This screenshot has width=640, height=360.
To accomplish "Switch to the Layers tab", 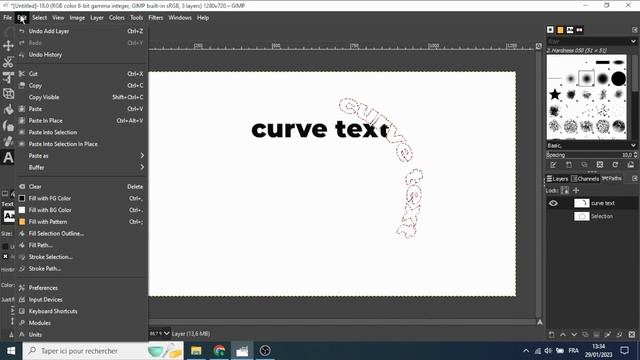I will (x=558, y=179).
